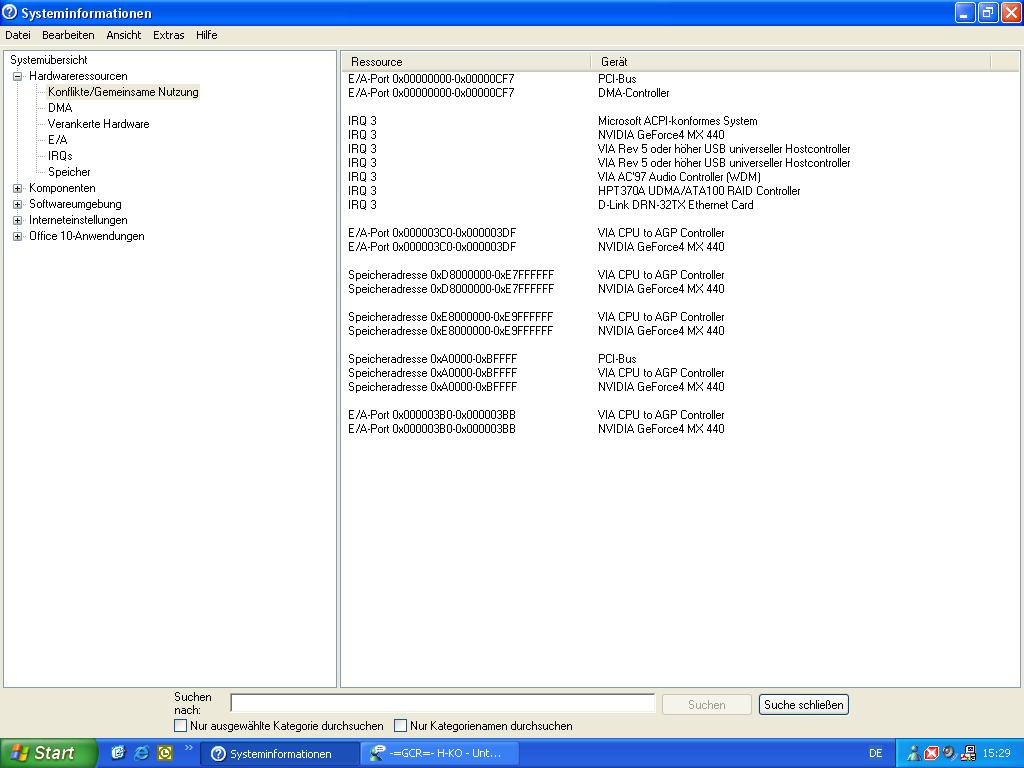Click the red X tray icon
This screenshot has width=1024, height=768.
931,754
